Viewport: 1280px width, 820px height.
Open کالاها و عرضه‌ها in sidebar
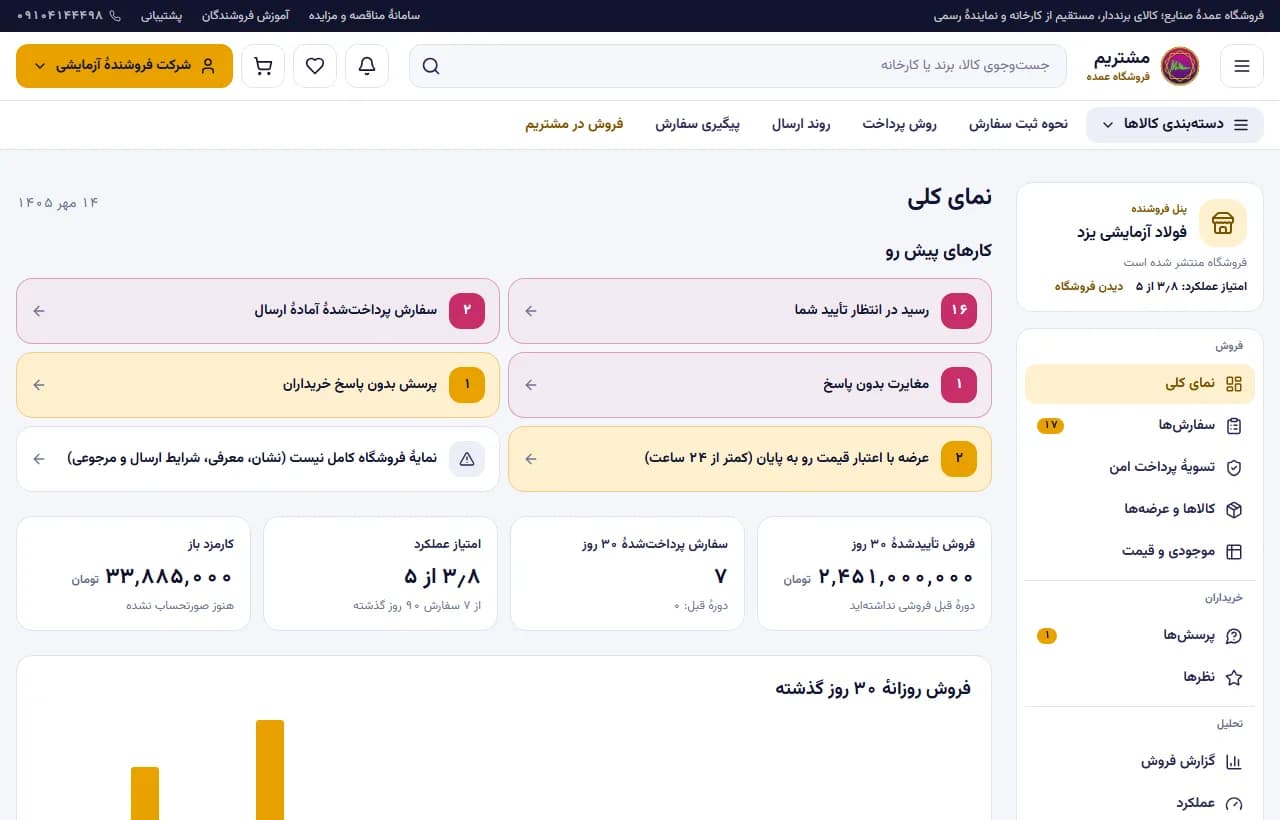point(1140,509)
